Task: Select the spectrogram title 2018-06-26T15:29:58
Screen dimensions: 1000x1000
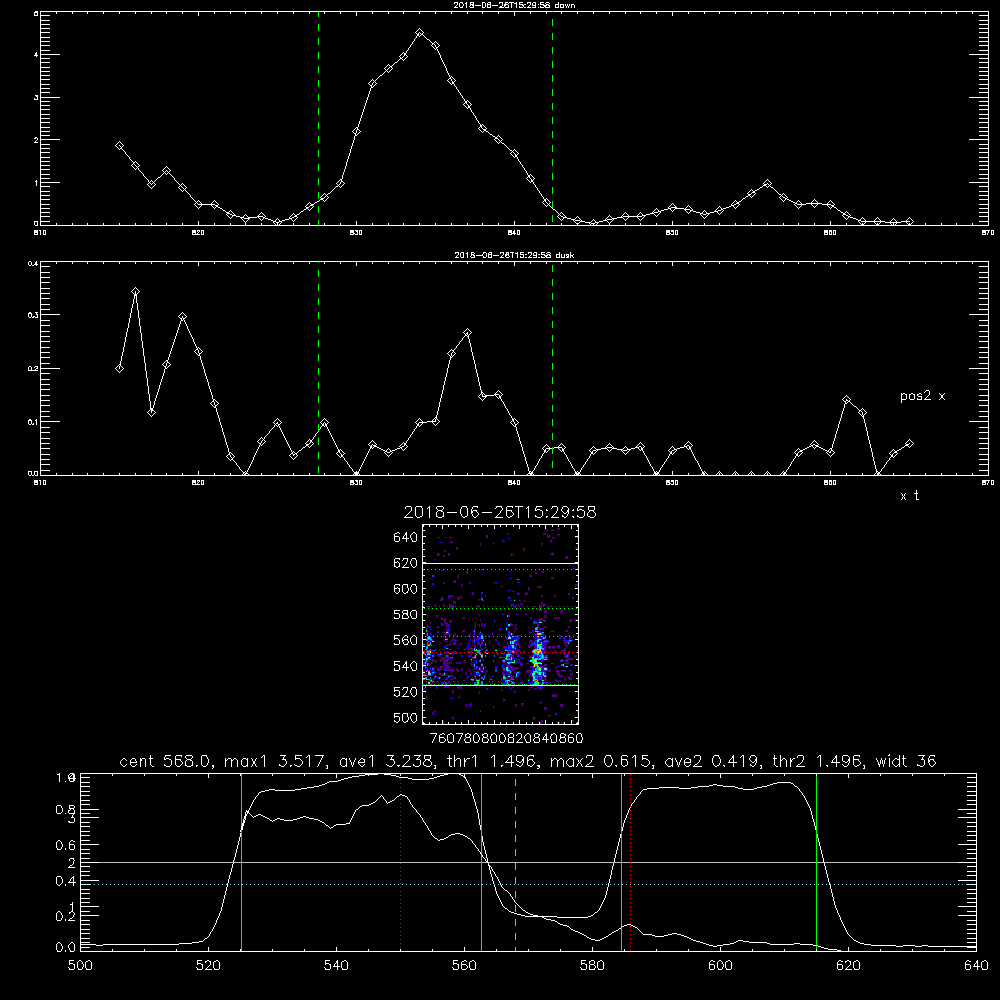Action: (x=500, y=512)
